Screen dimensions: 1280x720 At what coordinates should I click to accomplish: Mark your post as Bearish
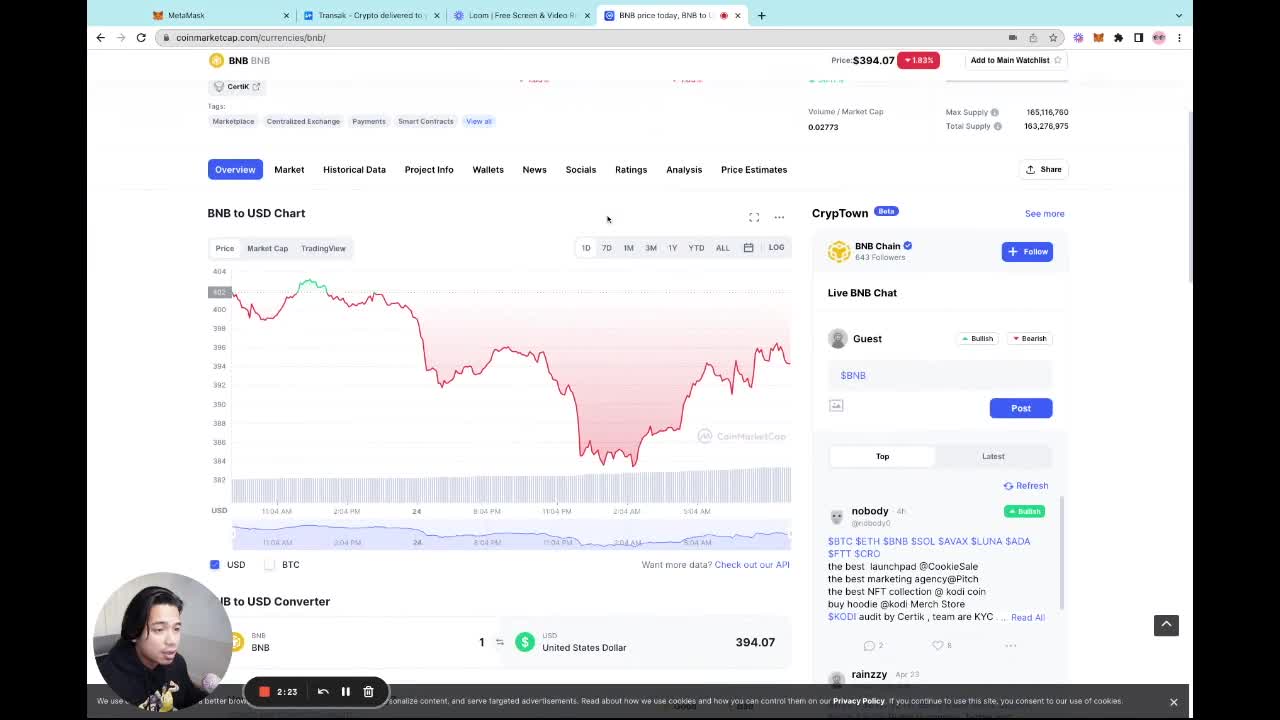(1028, 339)
